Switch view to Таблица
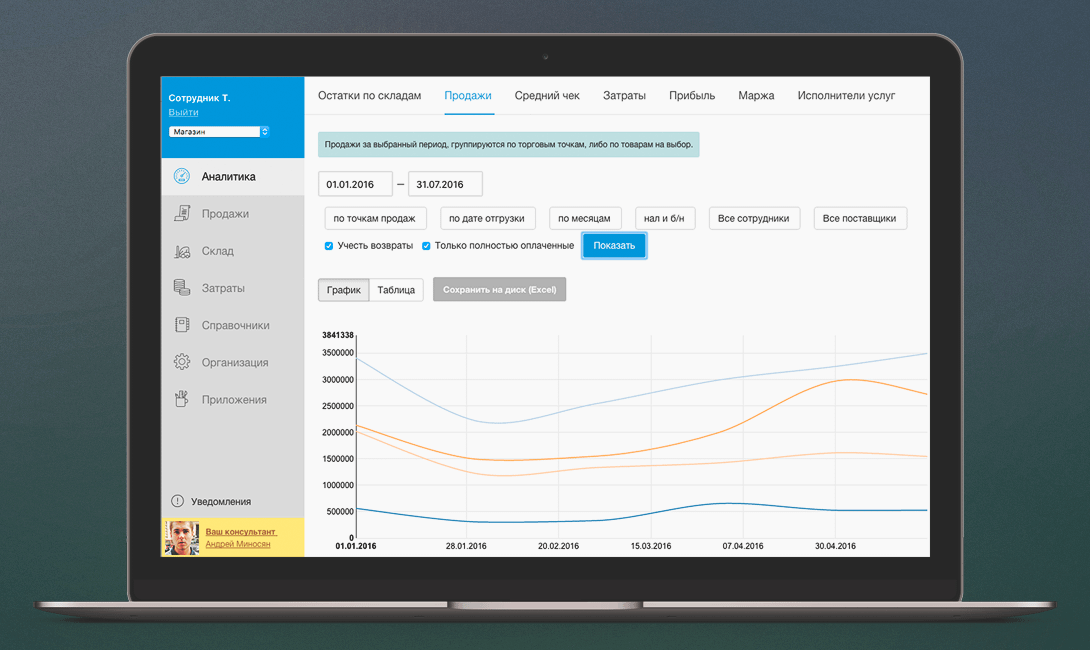The image size is (1090, 650). point(396,290)
